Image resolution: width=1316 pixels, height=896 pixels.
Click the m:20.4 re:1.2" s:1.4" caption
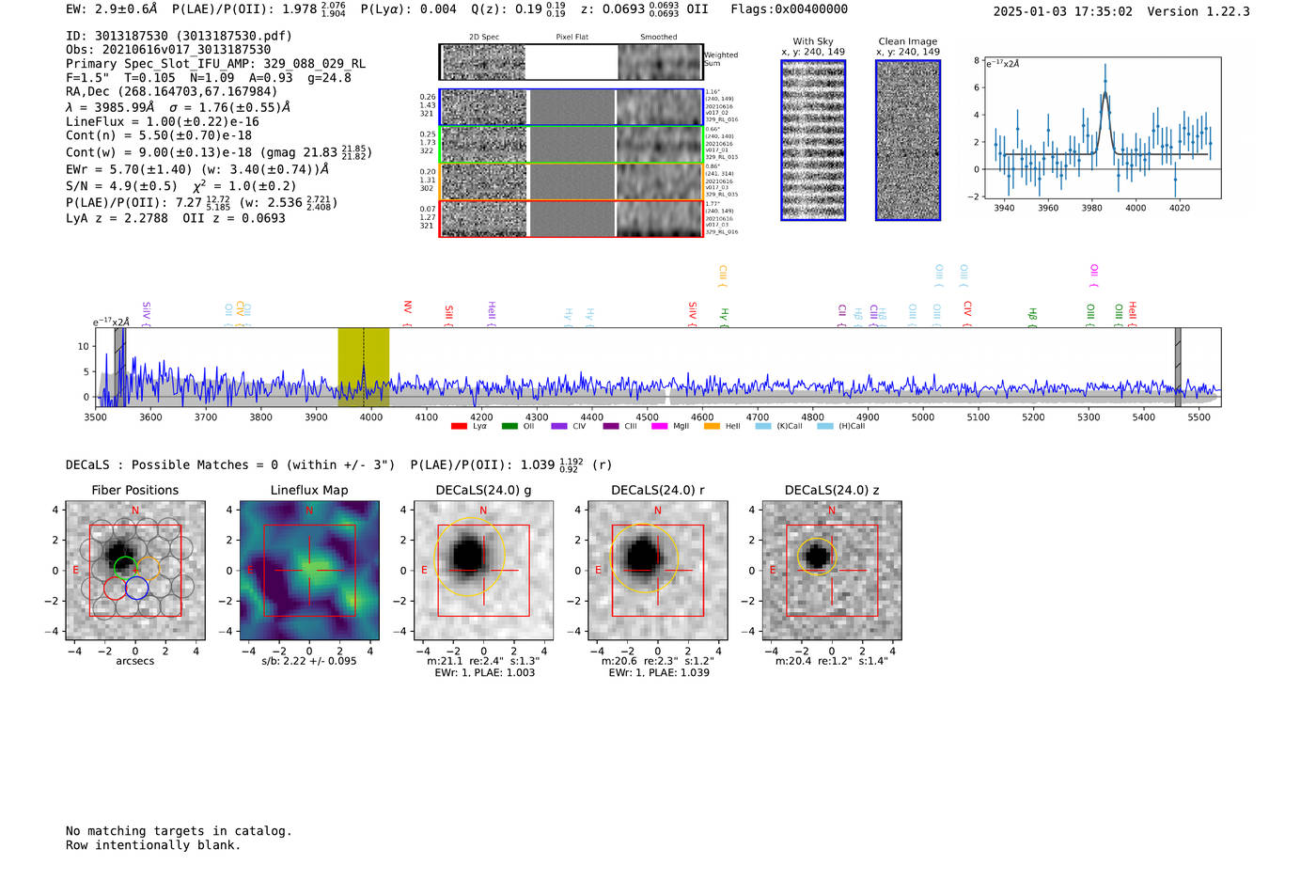pos(832,661)
